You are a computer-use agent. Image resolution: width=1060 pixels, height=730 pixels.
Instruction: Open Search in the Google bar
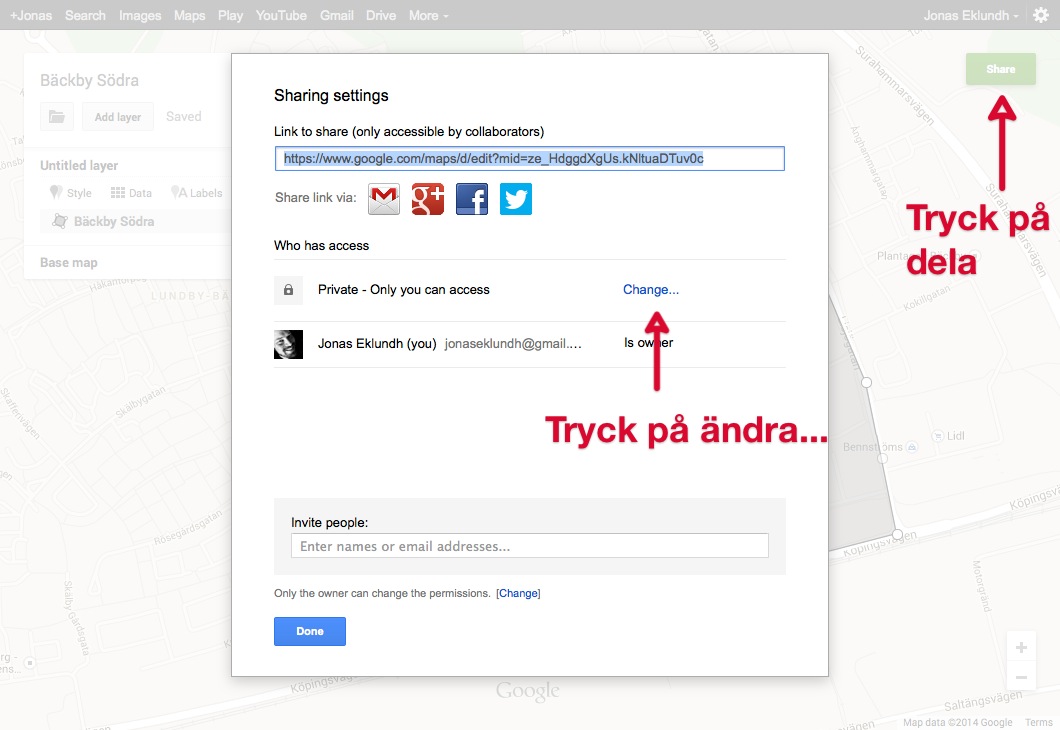point(85,15)
